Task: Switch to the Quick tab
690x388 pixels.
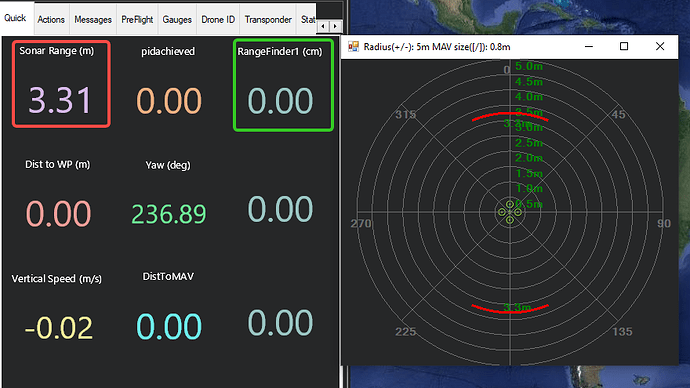Action: point(15,18)
